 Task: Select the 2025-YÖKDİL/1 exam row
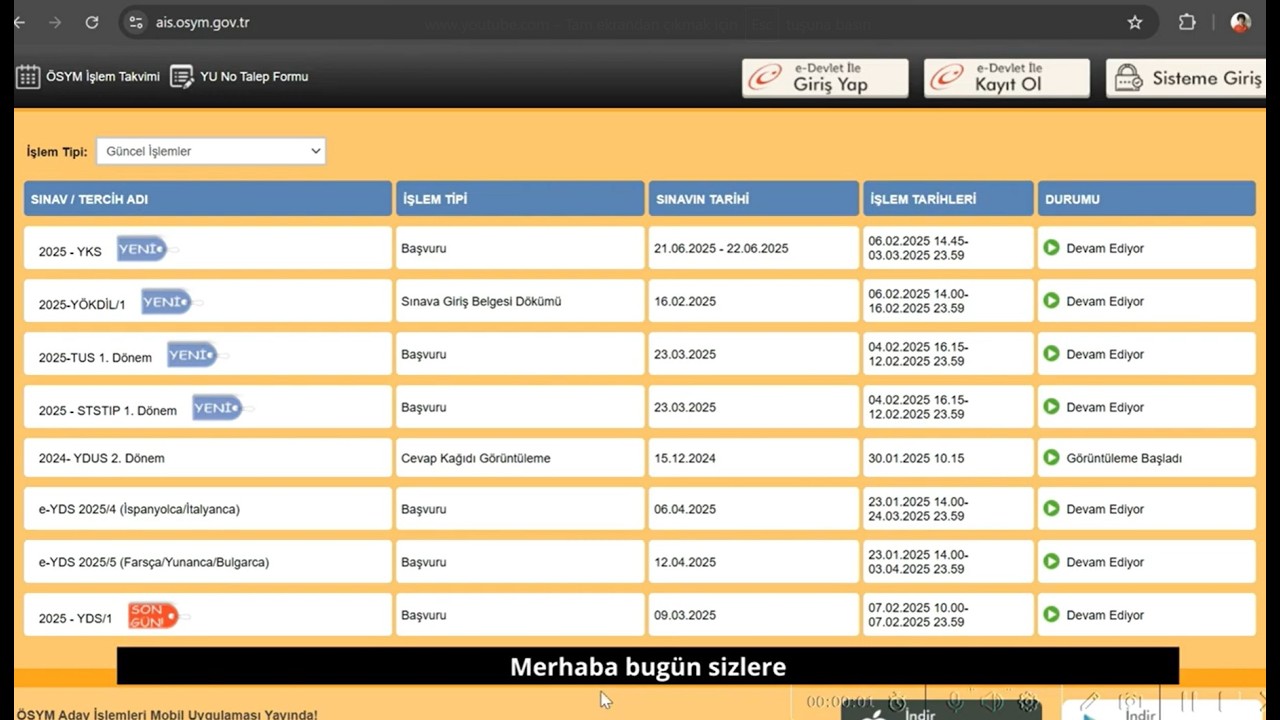pos(640,301)
